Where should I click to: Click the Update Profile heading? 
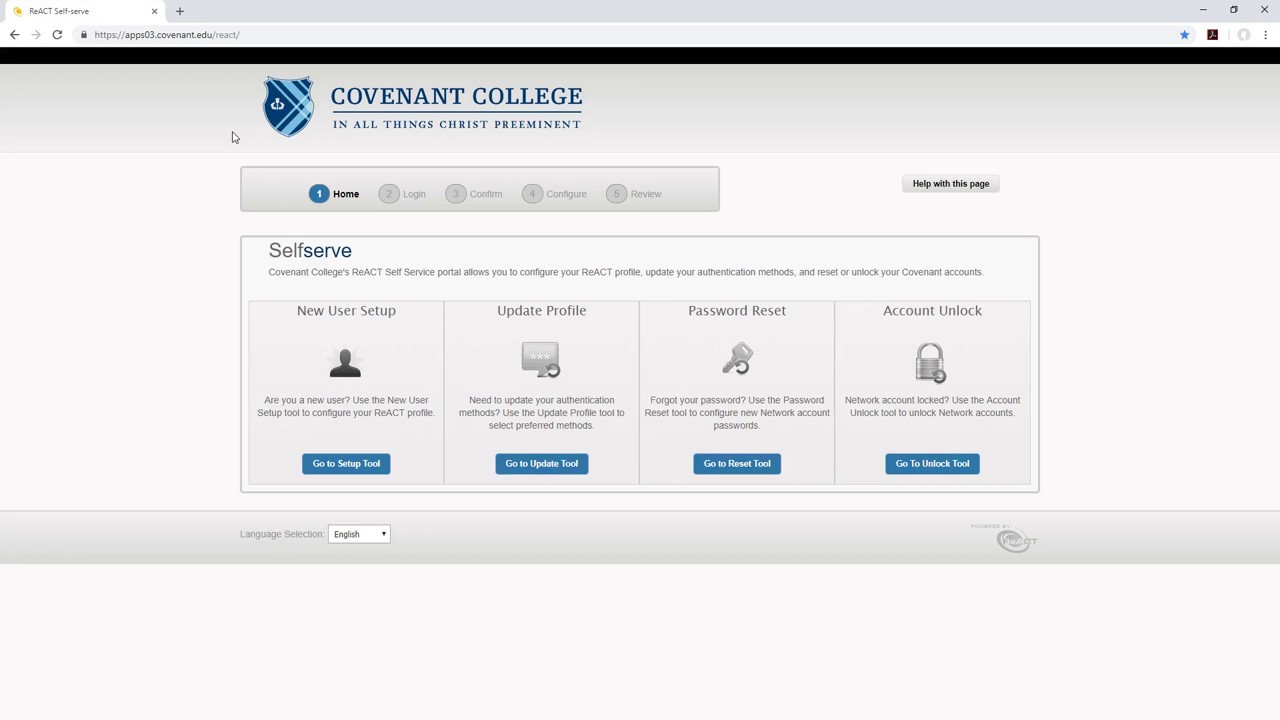coord(542,311)
